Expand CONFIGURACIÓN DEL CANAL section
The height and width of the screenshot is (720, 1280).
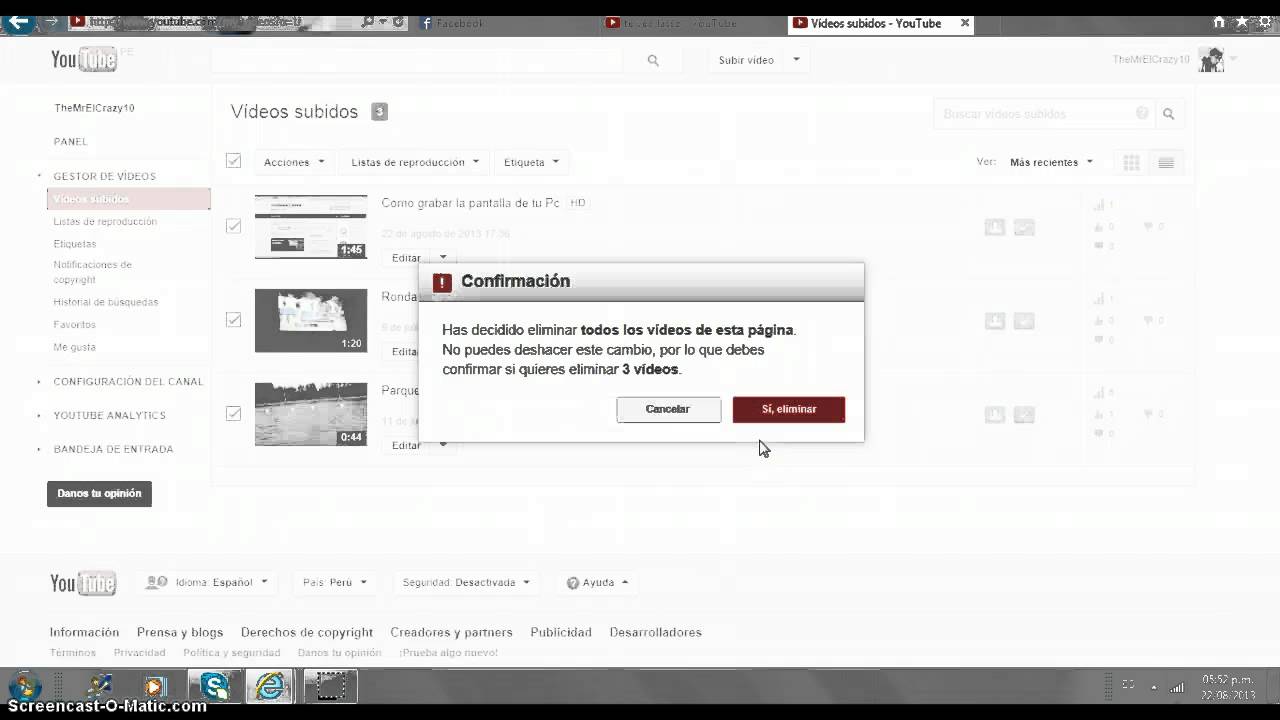[x=128, y=382]
